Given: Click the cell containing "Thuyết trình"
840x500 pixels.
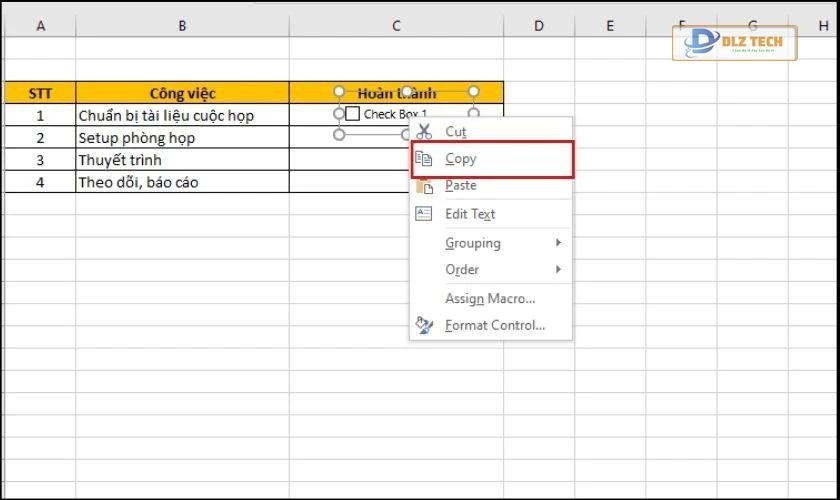Looking at the screenshot, I should click(x=182, y=160).
